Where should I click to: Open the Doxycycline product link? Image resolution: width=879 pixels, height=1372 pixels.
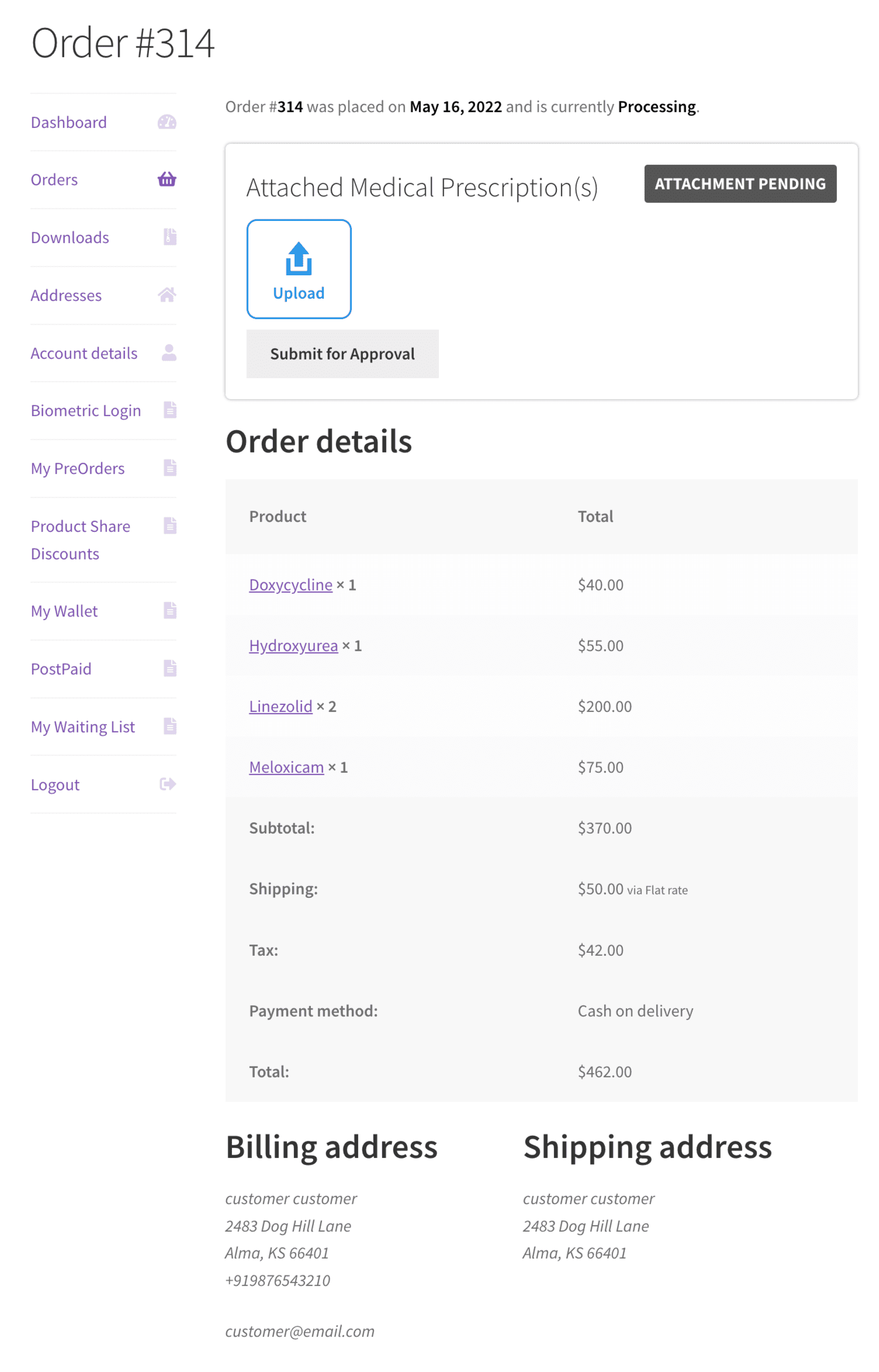[x=290, y=585]
